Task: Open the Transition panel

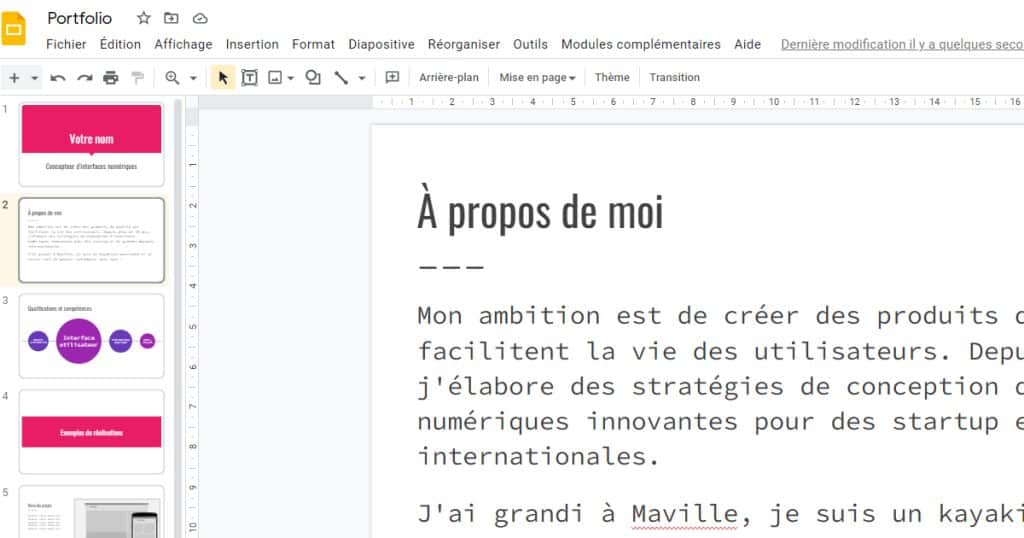Action: pos(675,77)
